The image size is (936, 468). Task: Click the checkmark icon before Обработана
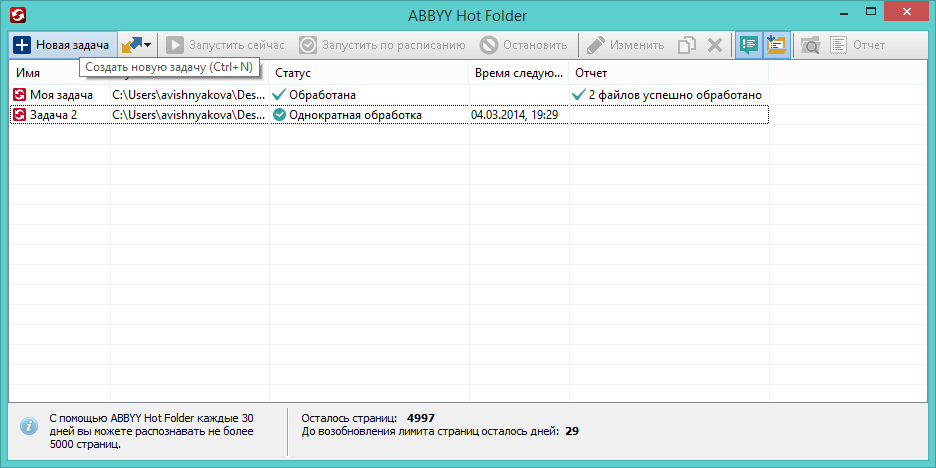(279, 95)
